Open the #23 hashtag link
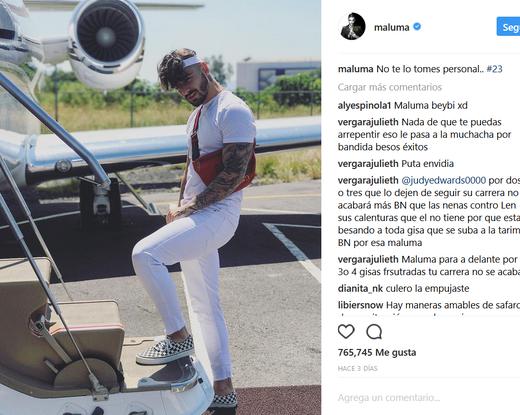 tap(494, 69)
